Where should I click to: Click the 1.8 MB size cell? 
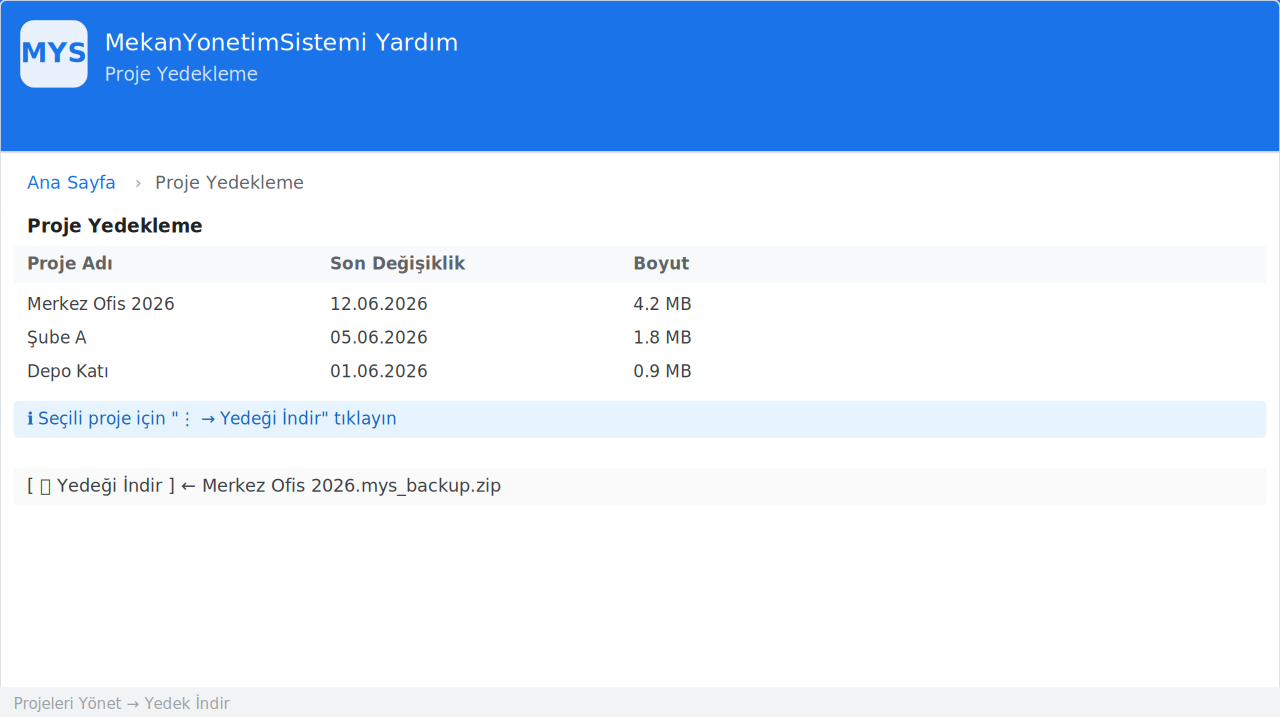[662, 338]
